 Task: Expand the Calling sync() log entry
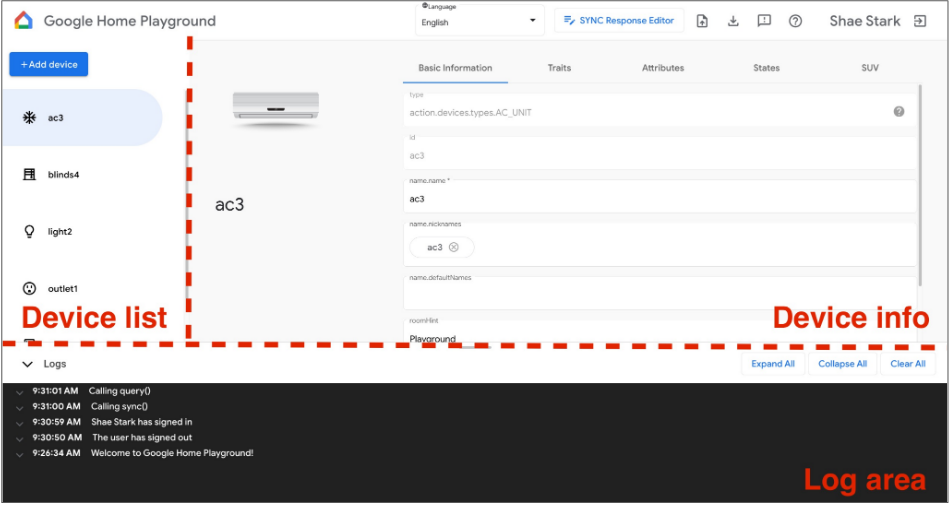pyautogui.click(x=20, y=407)
